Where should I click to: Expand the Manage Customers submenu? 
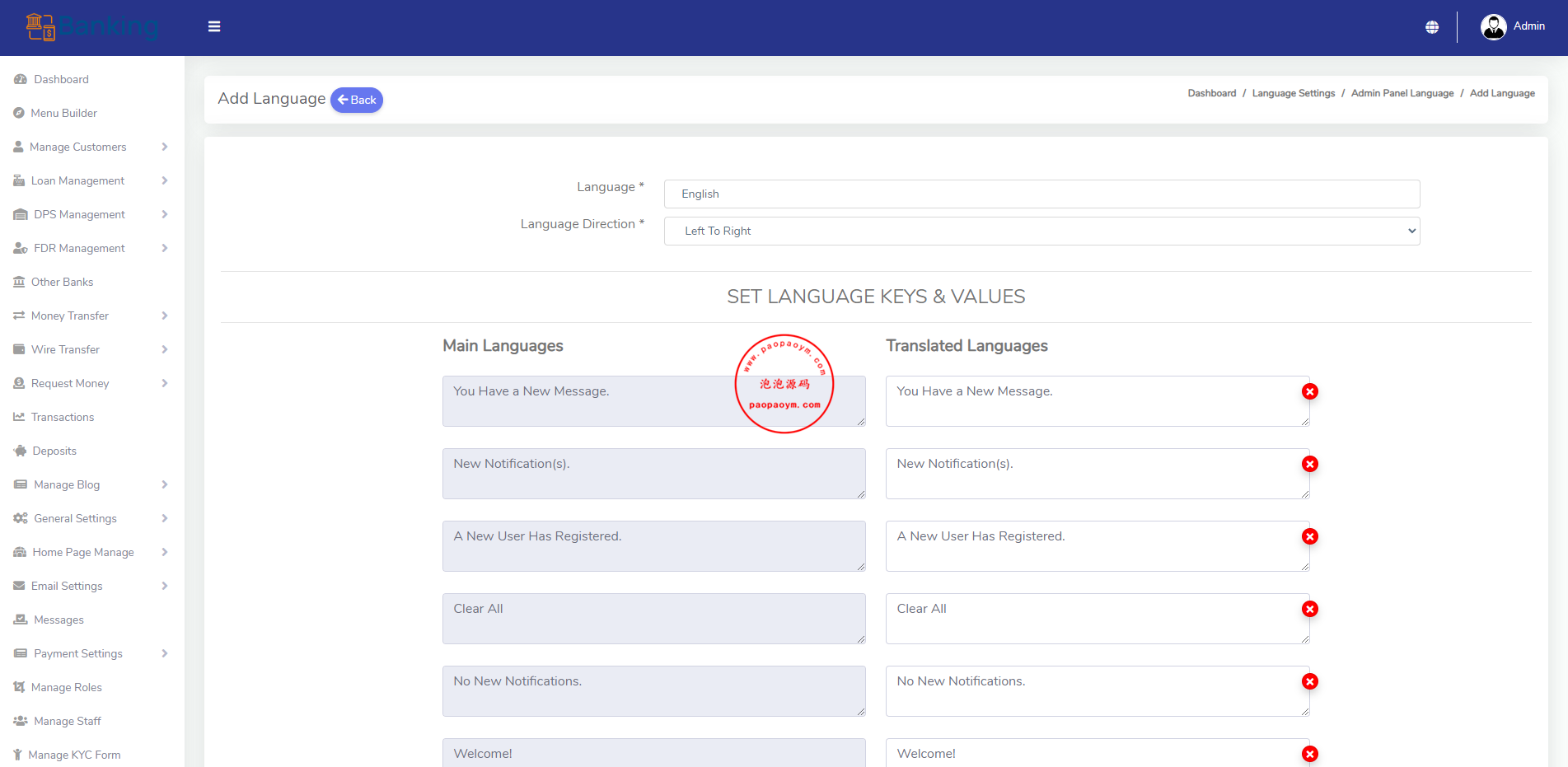91,147
